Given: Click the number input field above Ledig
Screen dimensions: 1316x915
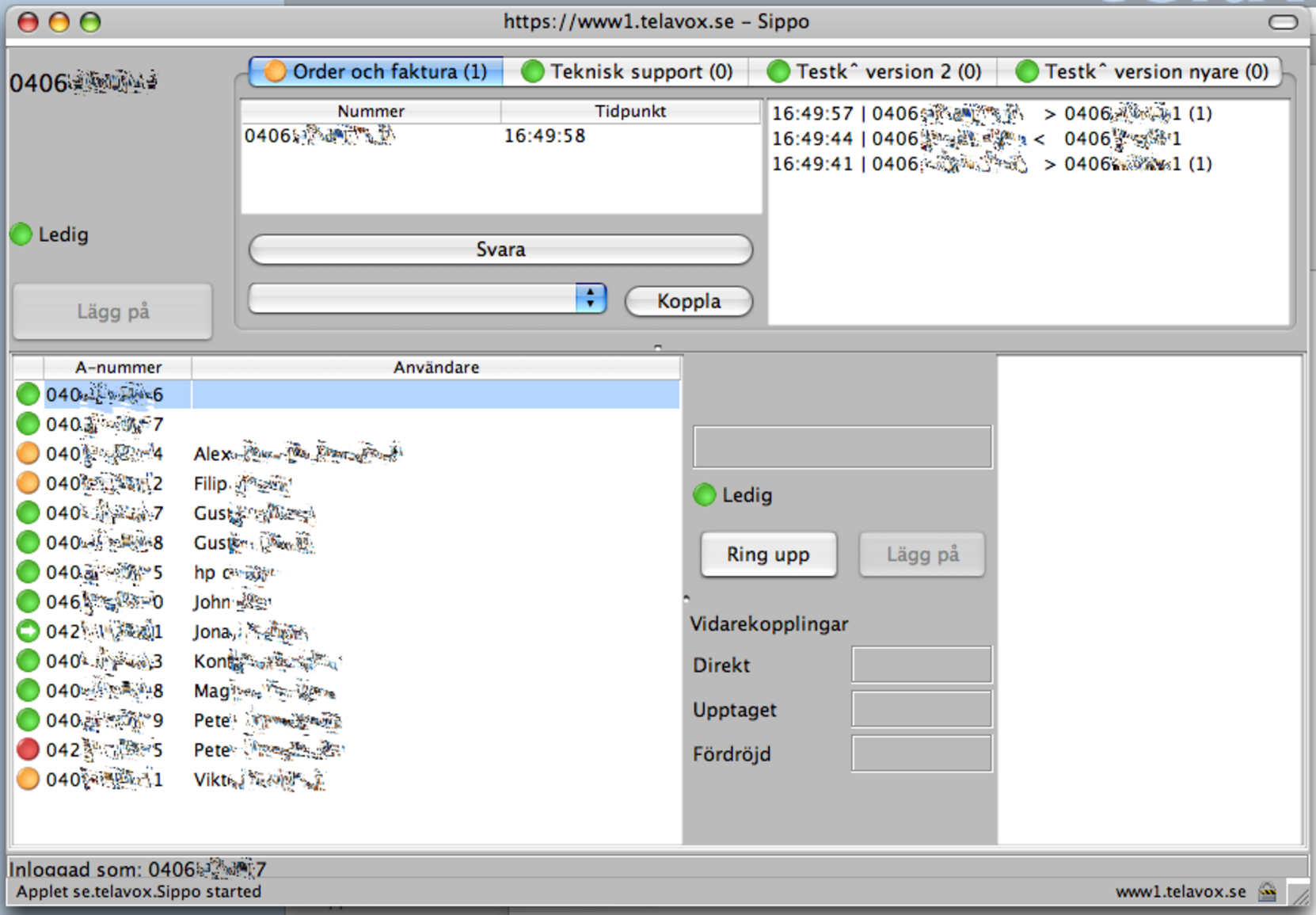Looking at the screenshot, I should point(842,447).
